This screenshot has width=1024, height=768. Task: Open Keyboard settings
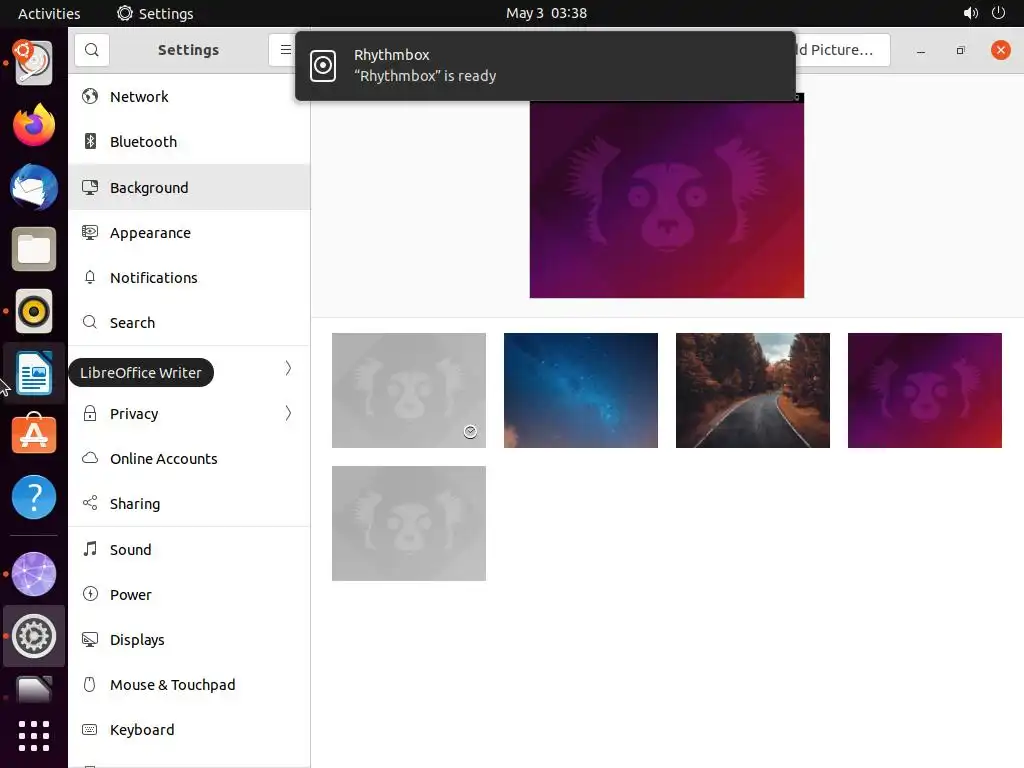[189, 729]
